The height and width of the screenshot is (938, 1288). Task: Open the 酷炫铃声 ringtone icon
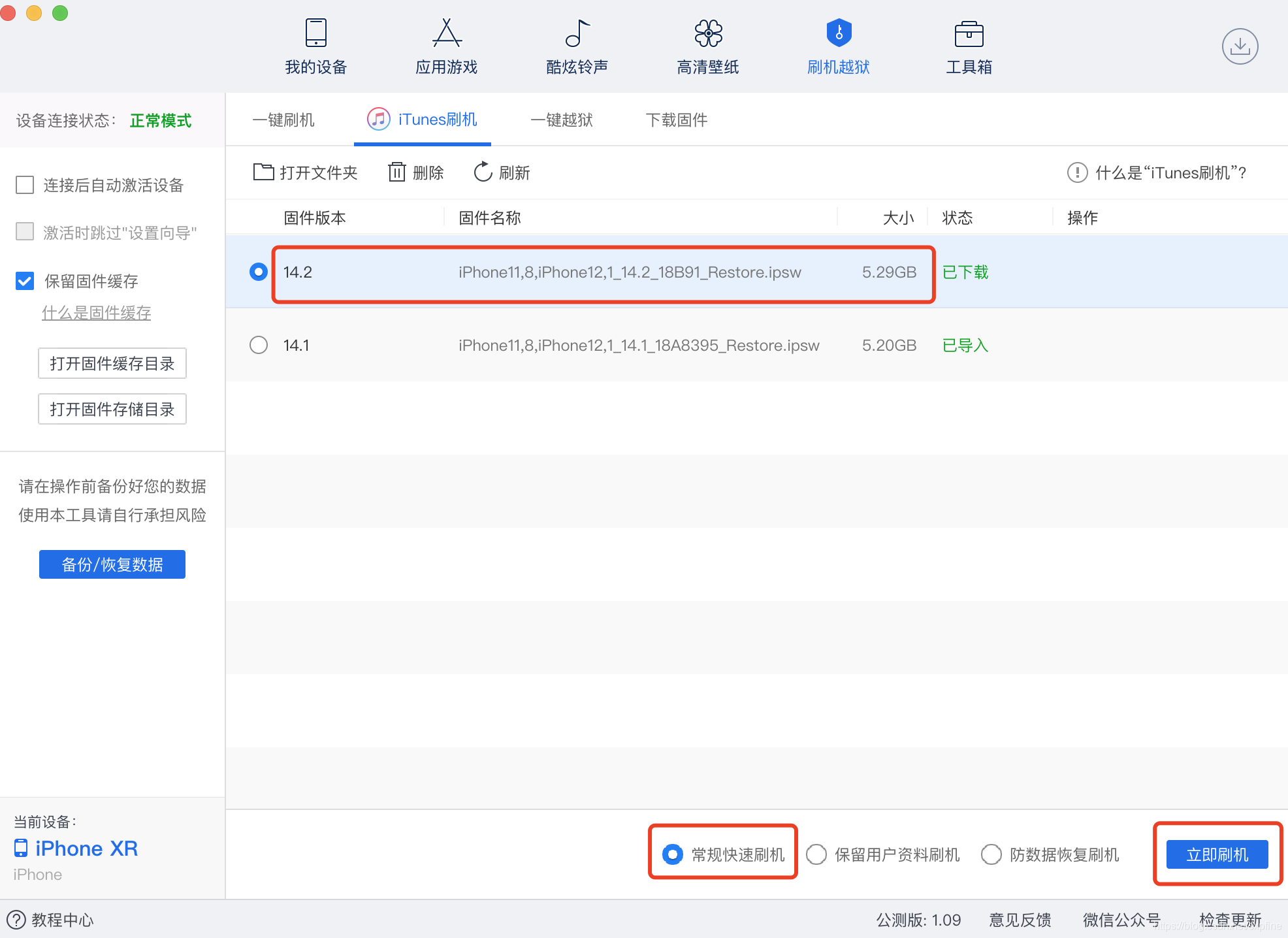point(577,34)
